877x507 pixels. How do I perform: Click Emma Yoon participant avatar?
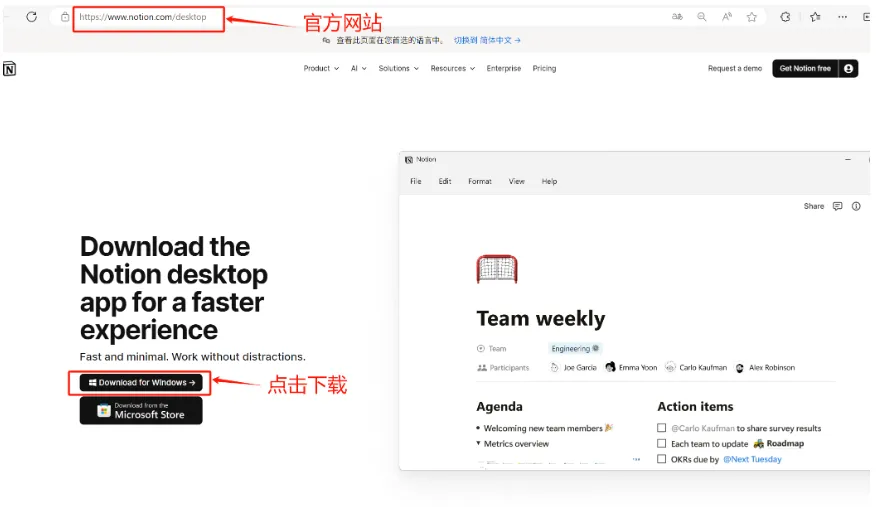610,367
